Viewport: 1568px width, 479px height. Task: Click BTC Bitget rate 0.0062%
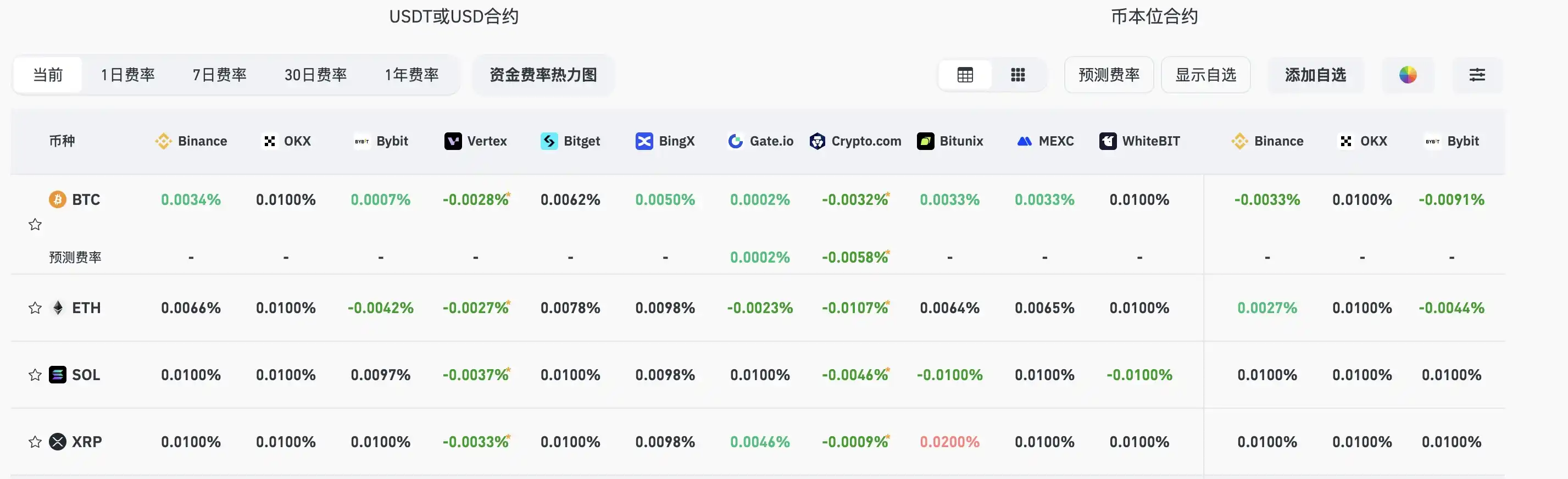click(570, 199)
